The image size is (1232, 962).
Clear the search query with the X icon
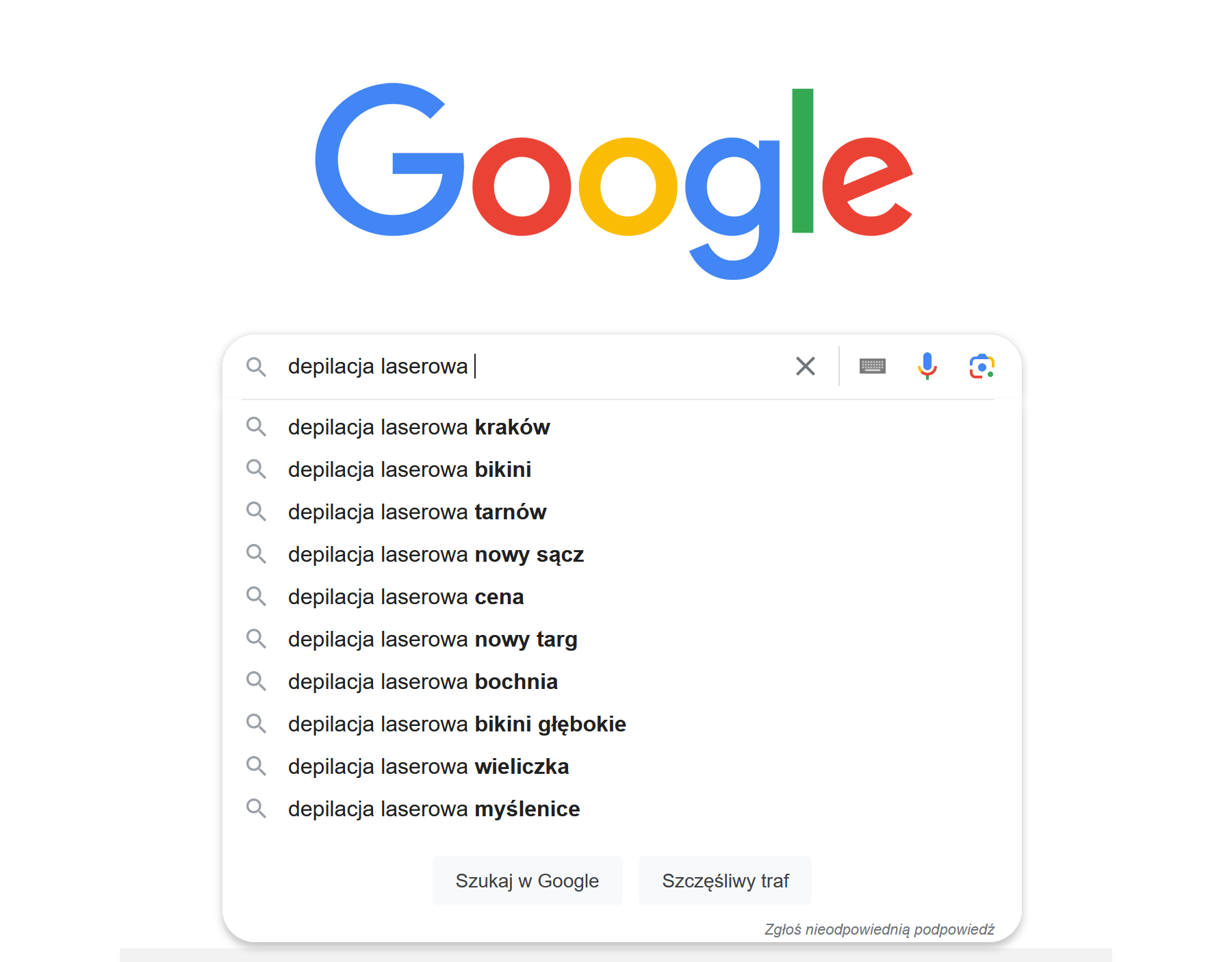(805, 367)
